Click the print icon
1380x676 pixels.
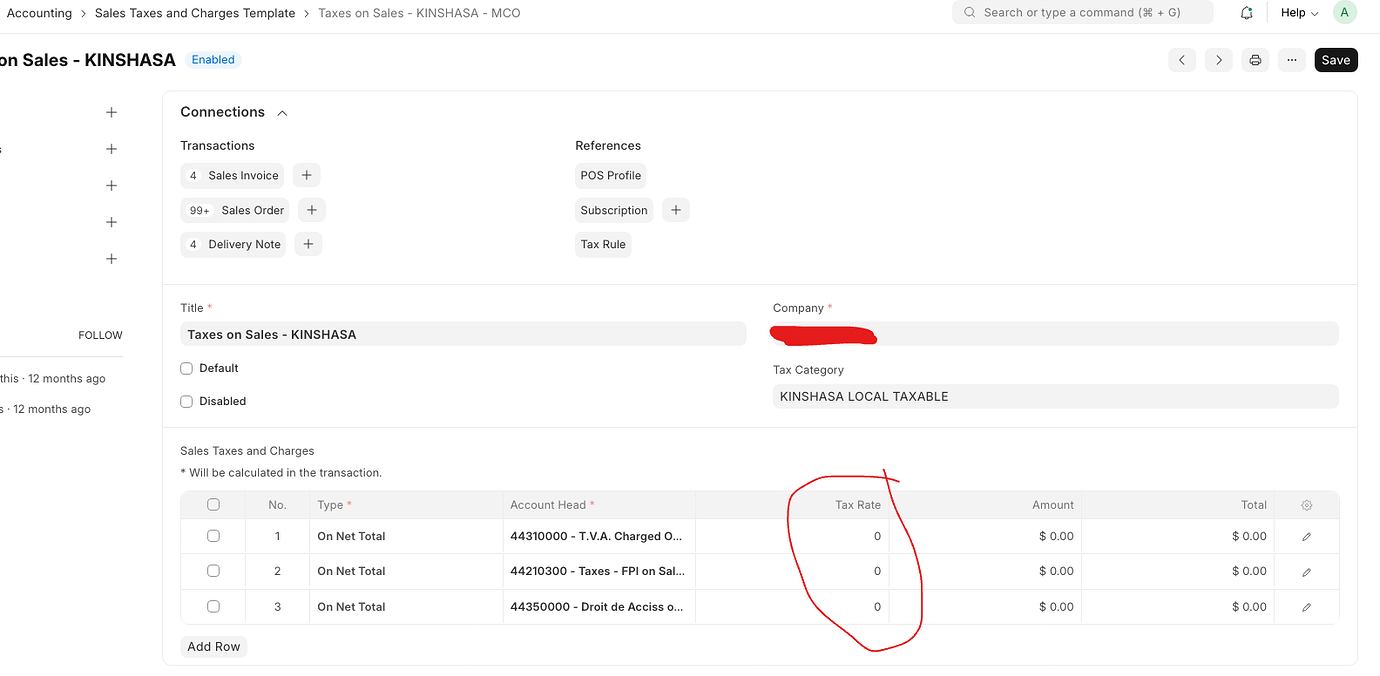1255,60
